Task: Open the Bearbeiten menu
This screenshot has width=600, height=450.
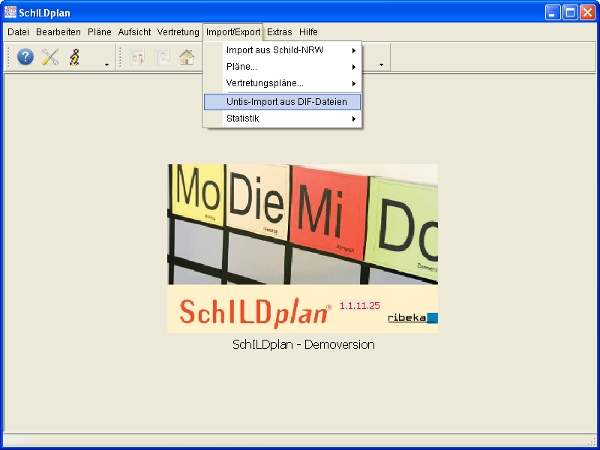Action: [x=58, y=32]
